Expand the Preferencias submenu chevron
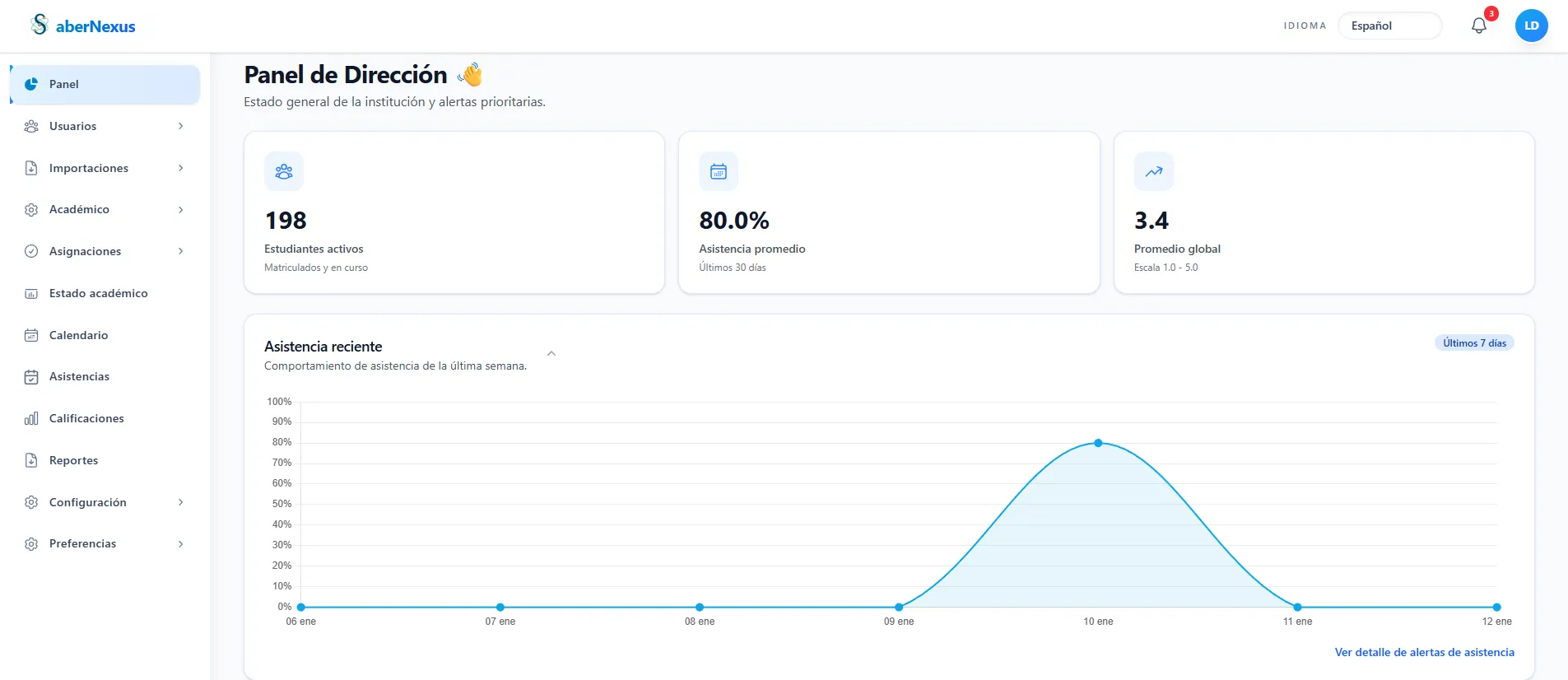This screenshot has width=1568, height=680. [x=180, y=544]
